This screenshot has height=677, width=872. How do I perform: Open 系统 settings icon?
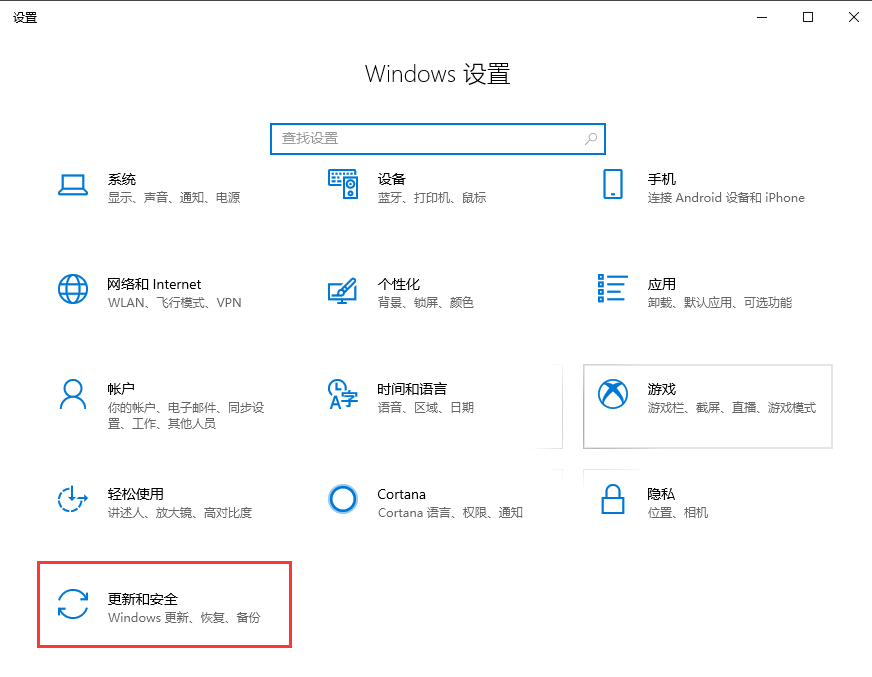point(73,185)
